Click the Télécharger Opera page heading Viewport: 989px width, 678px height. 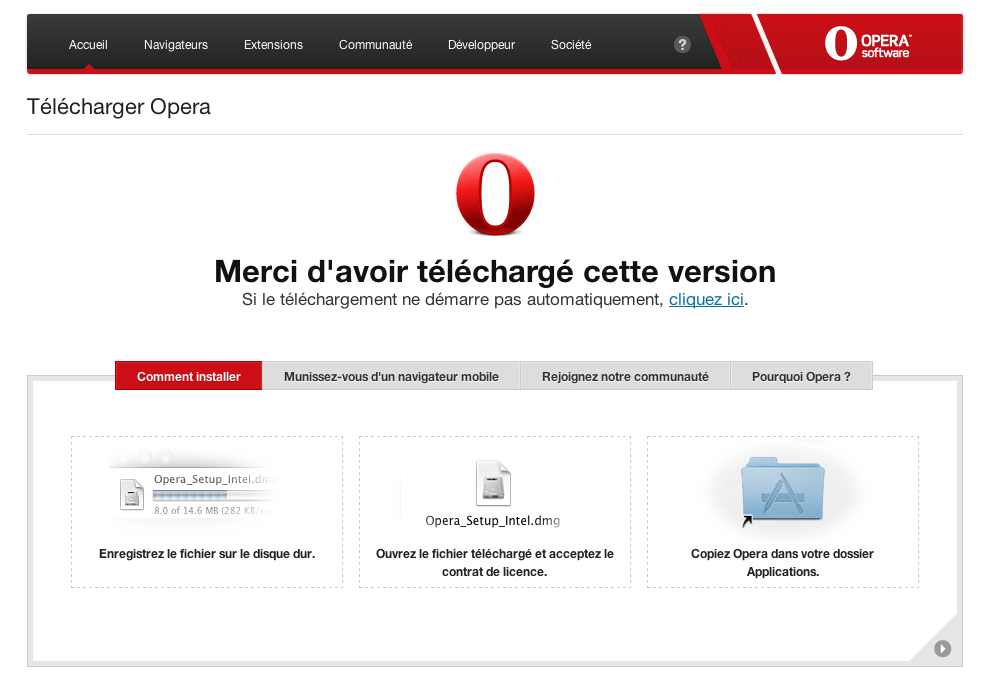(119, 107)
